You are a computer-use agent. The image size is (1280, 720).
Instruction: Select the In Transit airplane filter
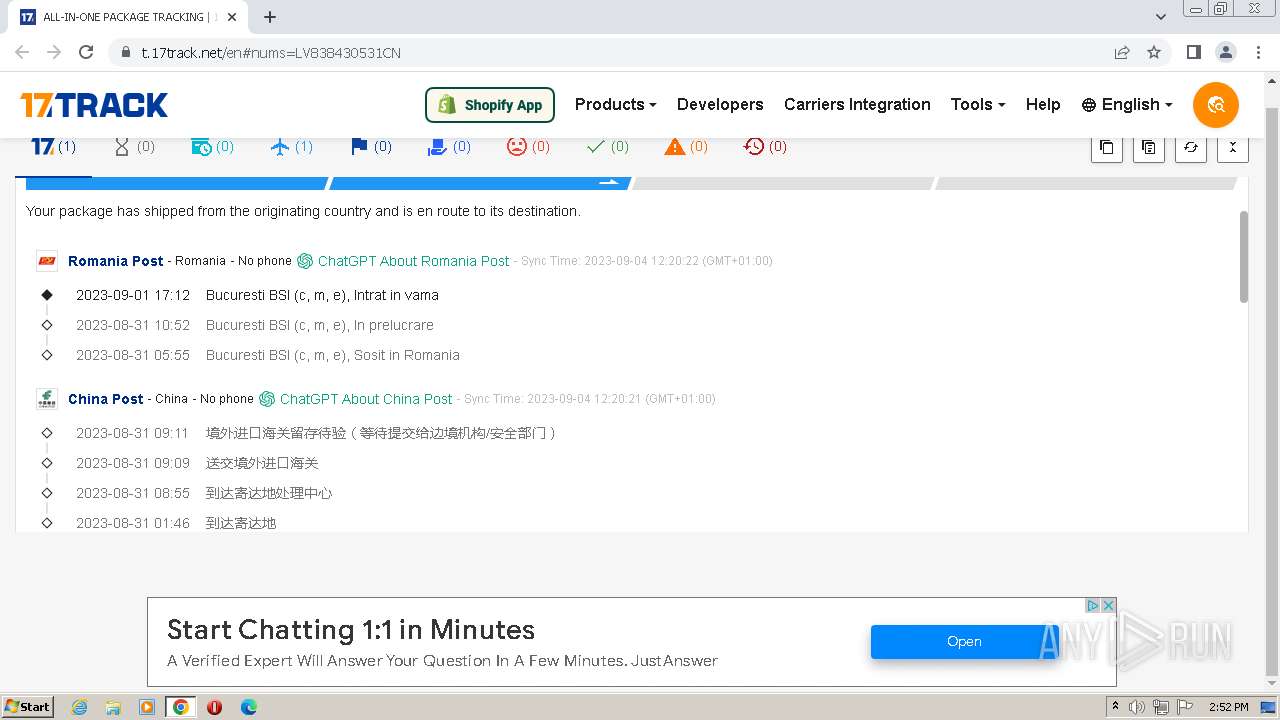292,147
